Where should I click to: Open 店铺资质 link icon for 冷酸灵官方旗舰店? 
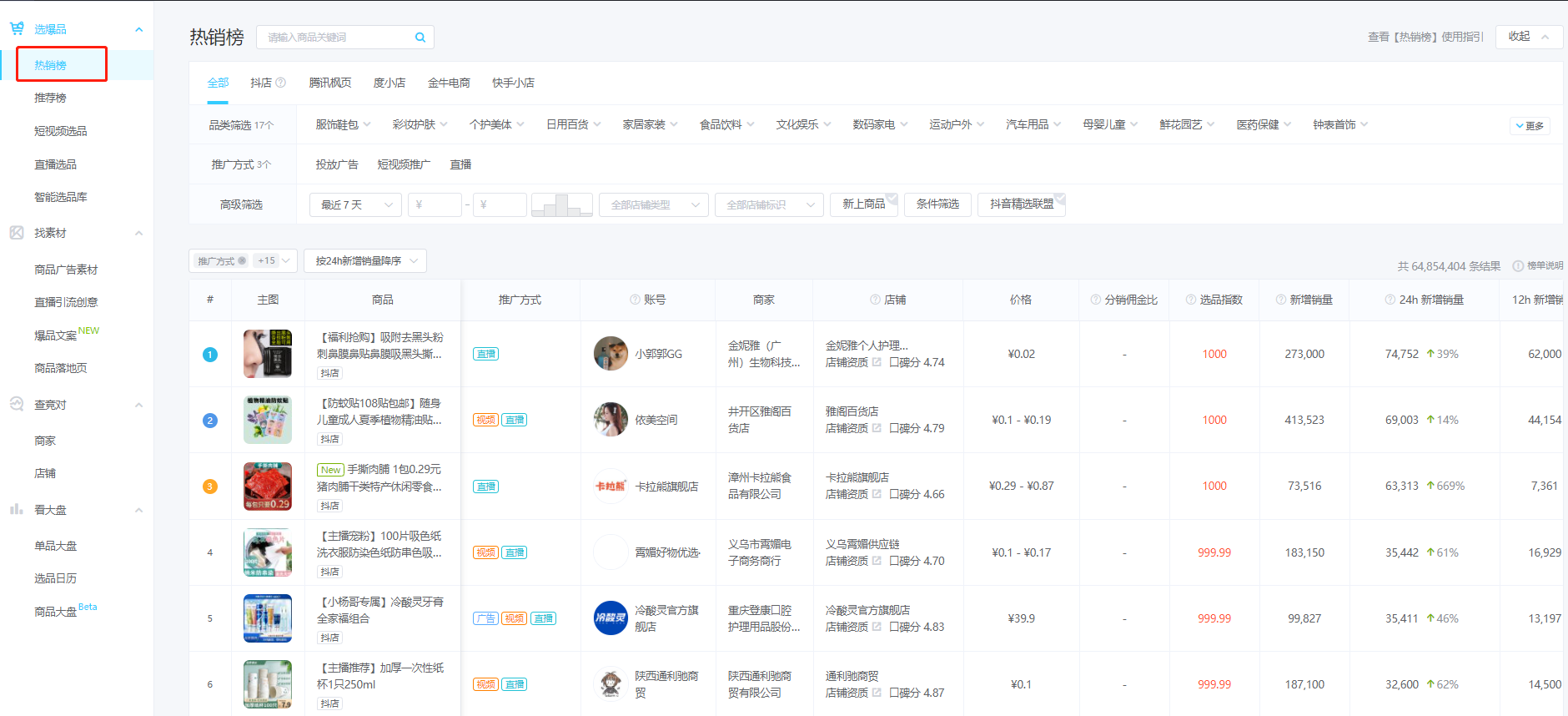coord(877,627)
